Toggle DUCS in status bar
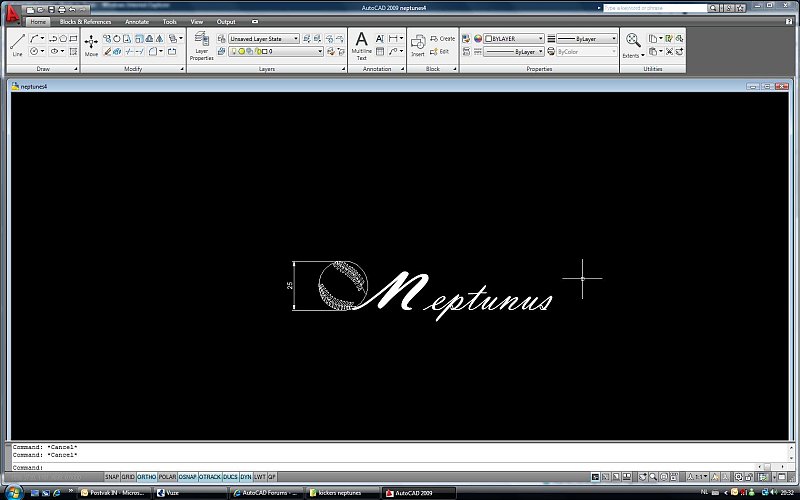 [x=230, y=477]
